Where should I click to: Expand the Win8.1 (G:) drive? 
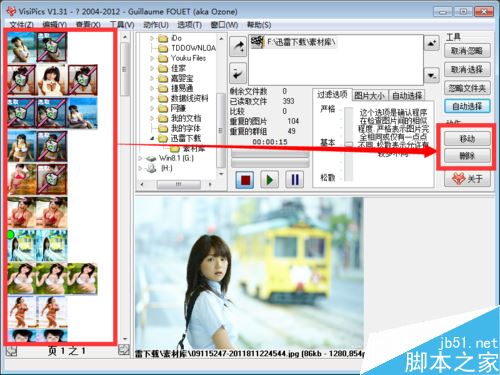coord(140,158)
